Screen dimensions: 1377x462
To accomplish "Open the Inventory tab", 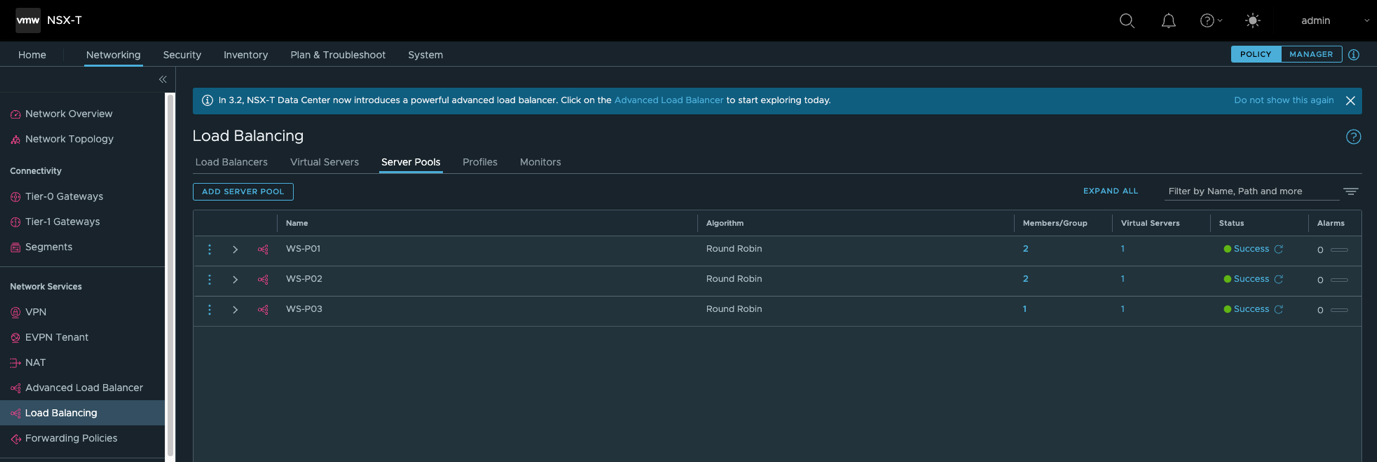I will tap(246, 55).
